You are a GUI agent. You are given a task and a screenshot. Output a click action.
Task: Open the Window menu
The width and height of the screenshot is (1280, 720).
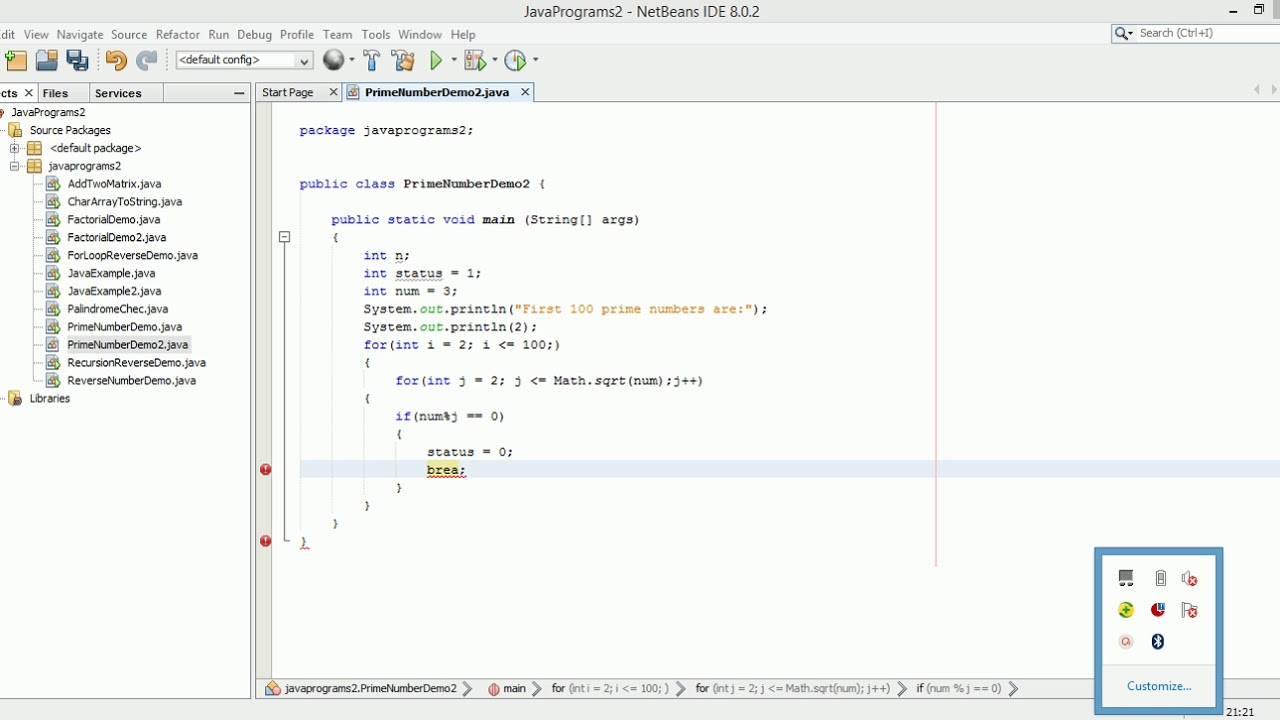(x=420, y=34)
